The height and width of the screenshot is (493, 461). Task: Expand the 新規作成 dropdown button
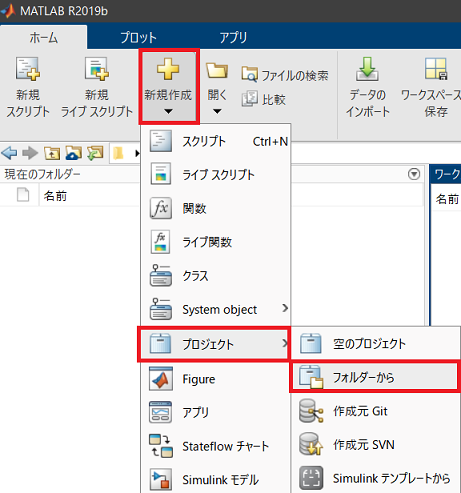(169, 86)
